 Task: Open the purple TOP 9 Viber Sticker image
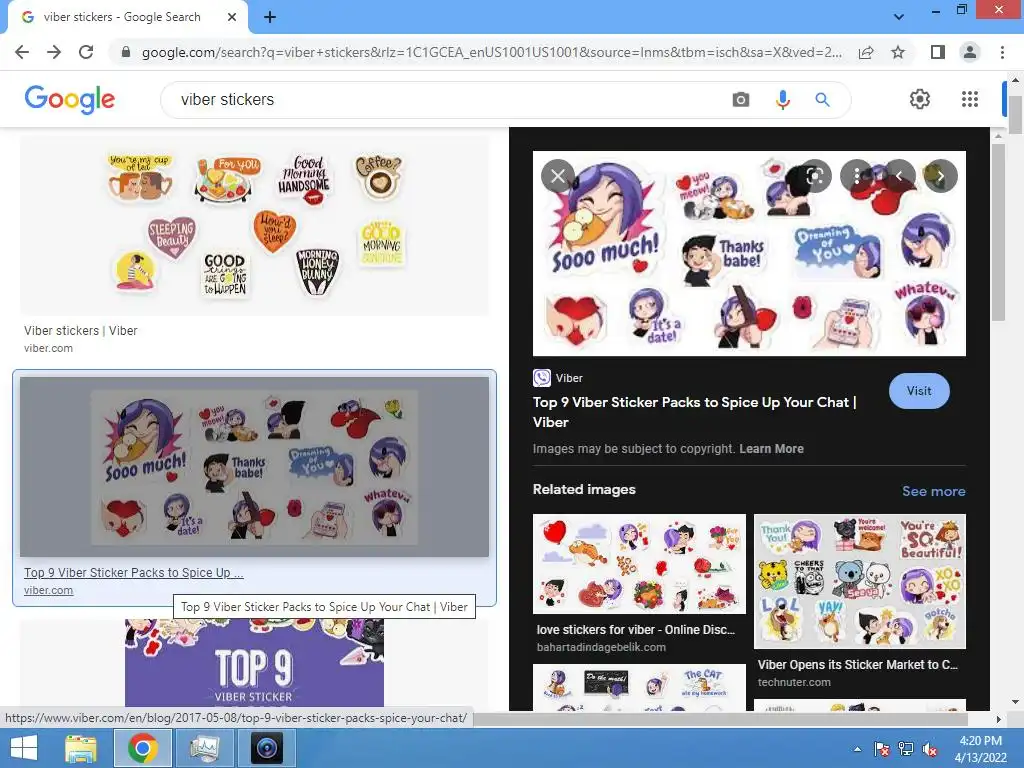254,664
